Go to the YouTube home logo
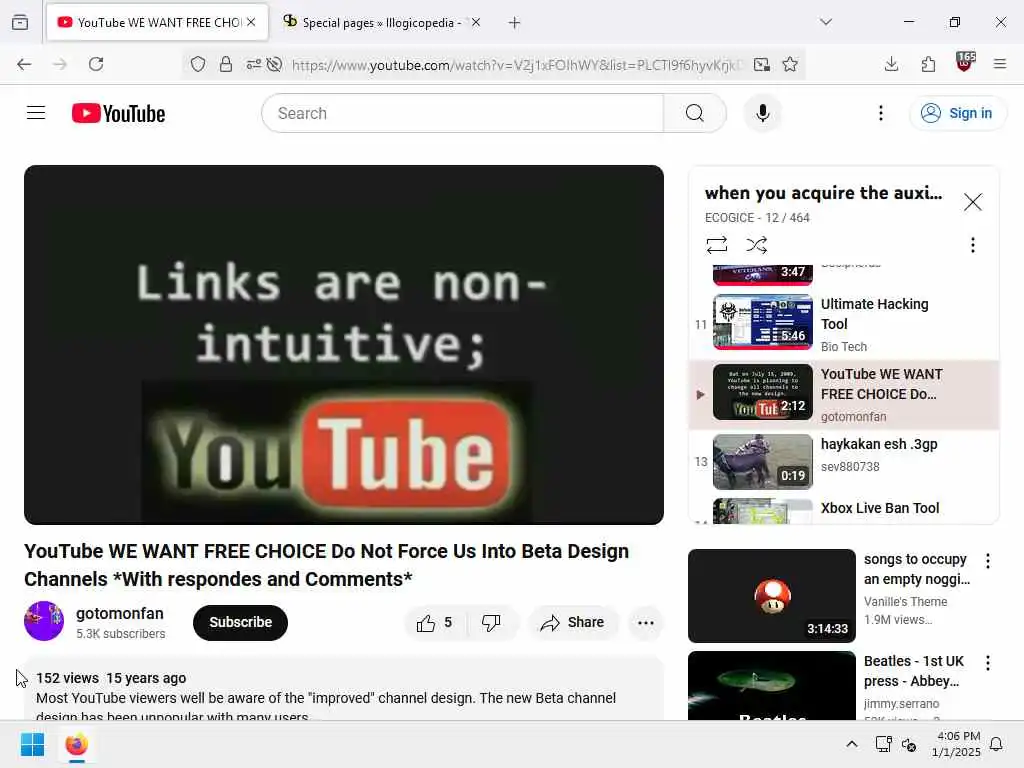Screen dimensions: 1024x768 point(118,113)
